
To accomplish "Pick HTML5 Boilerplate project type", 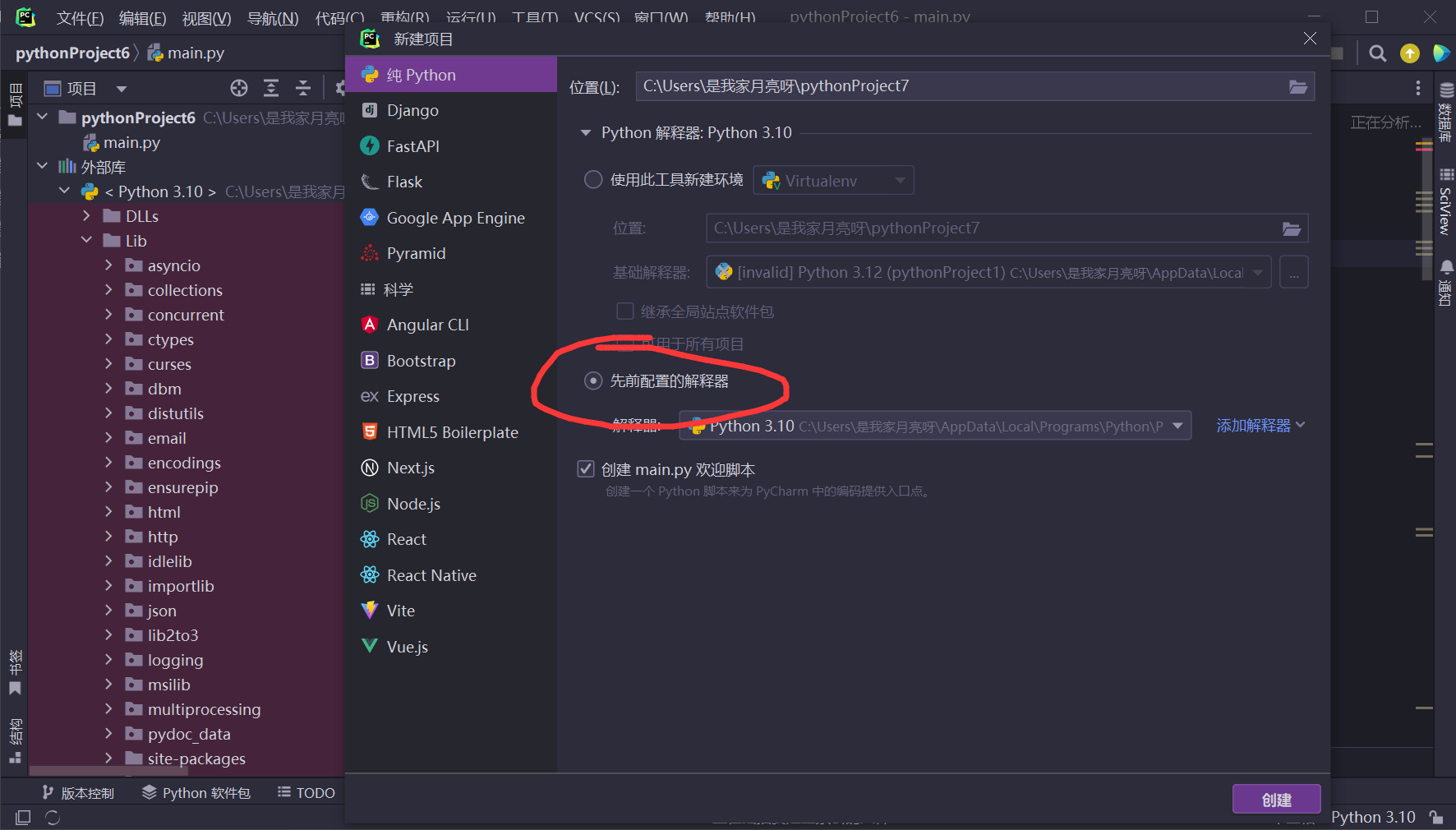I will pyautogui.click(x=450, y=432).
